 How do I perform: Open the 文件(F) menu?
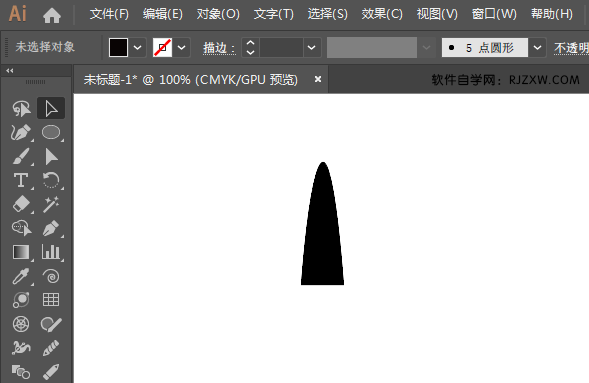pyautogui.click(x=109, y=14)
